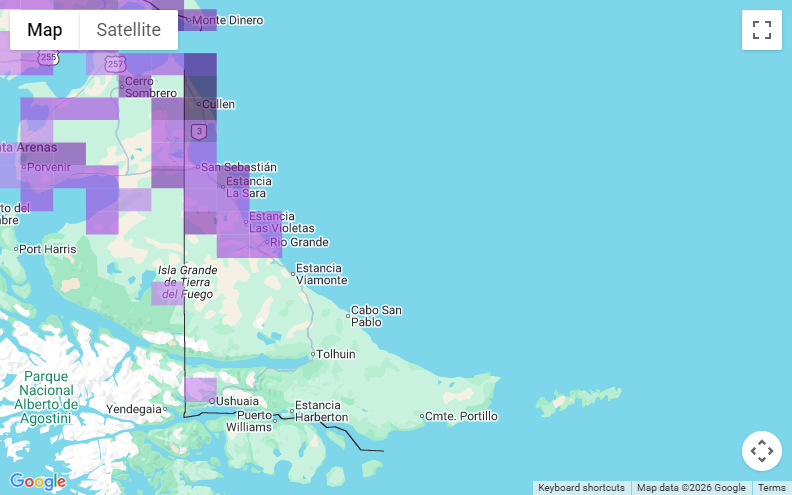
Task: Click the Google logo
Action: 38,481
